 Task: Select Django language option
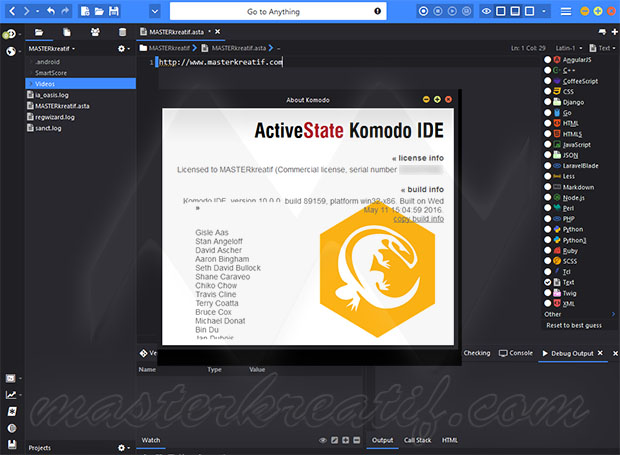(x=573, y=102)
